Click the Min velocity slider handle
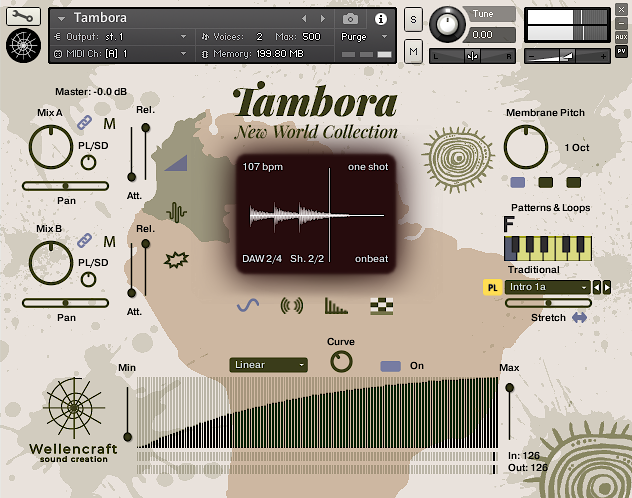This screenshot has height=498, width=632. point(128,437)
